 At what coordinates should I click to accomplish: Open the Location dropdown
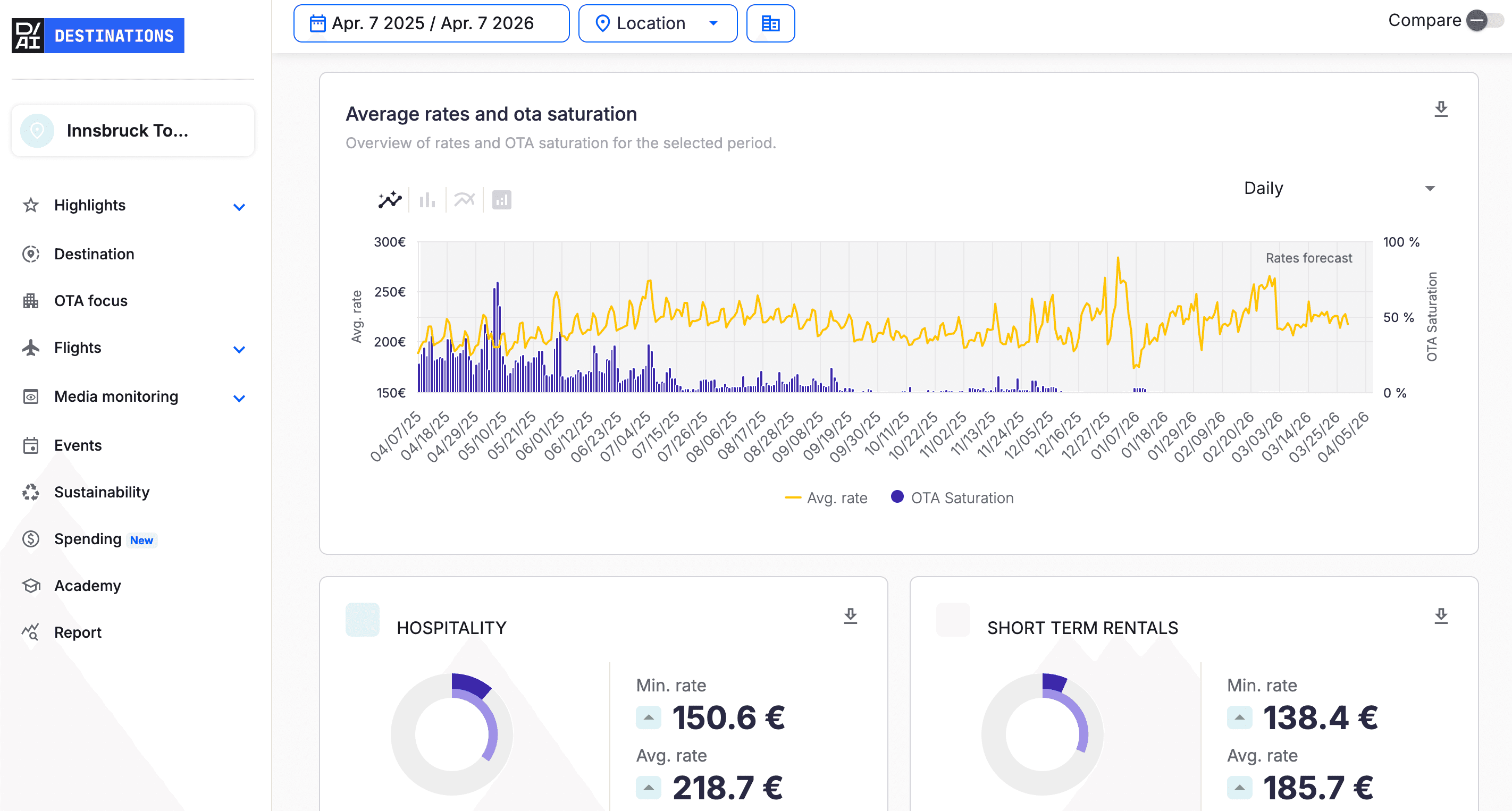tap(658, 23)
